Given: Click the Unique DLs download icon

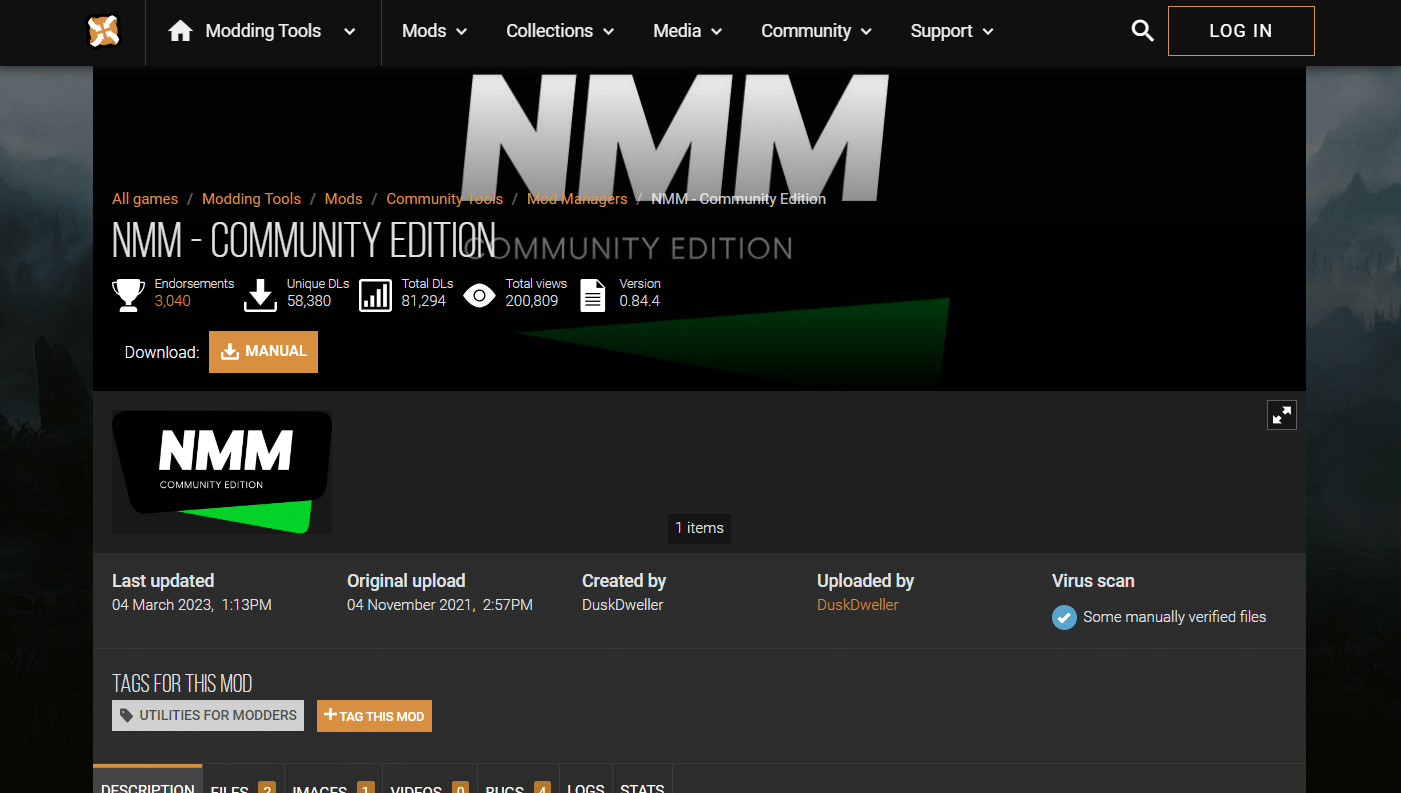Looking at the screenshot, I should (260, 295).
